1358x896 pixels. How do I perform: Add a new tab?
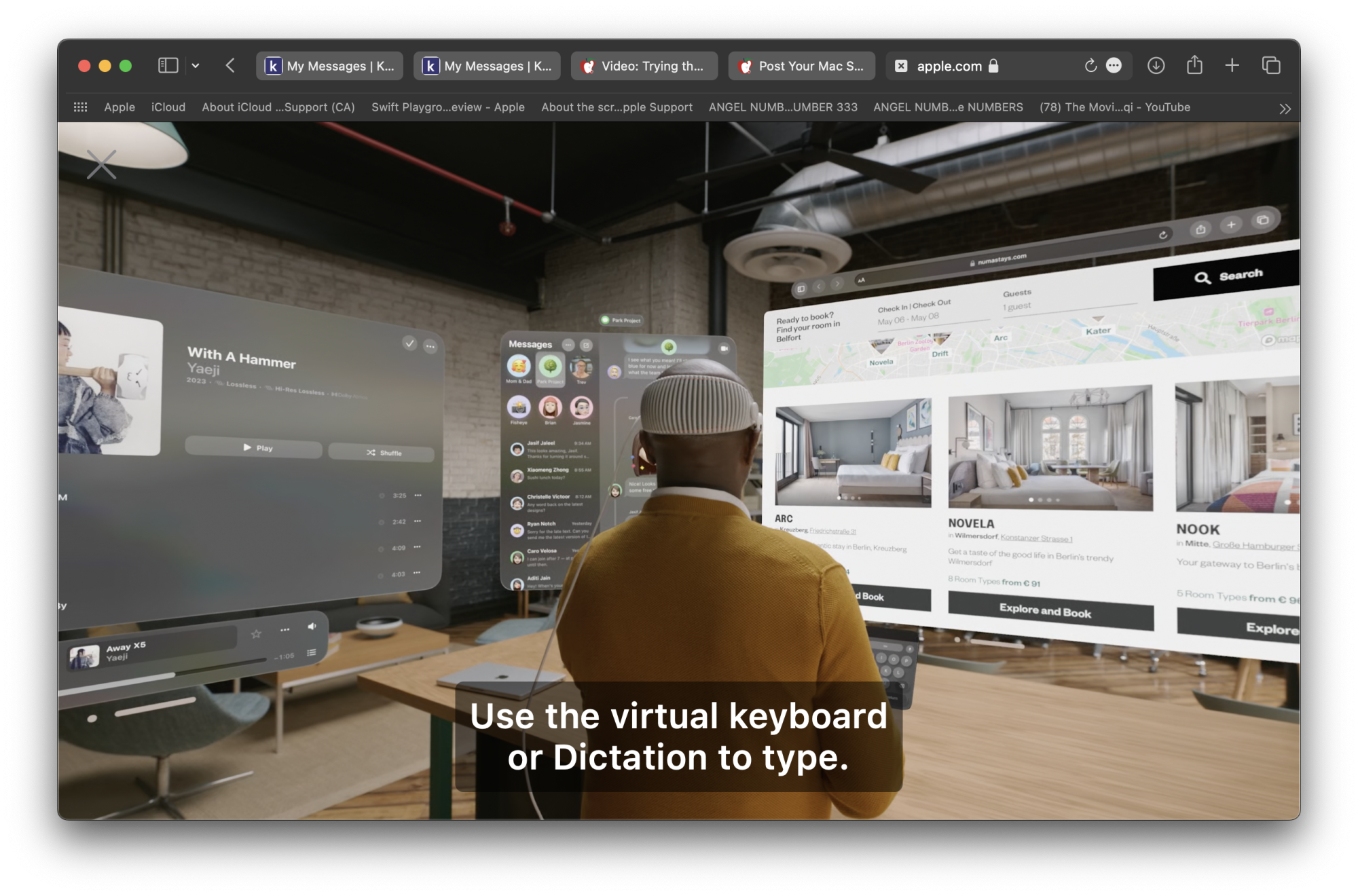pos(1232,66)
